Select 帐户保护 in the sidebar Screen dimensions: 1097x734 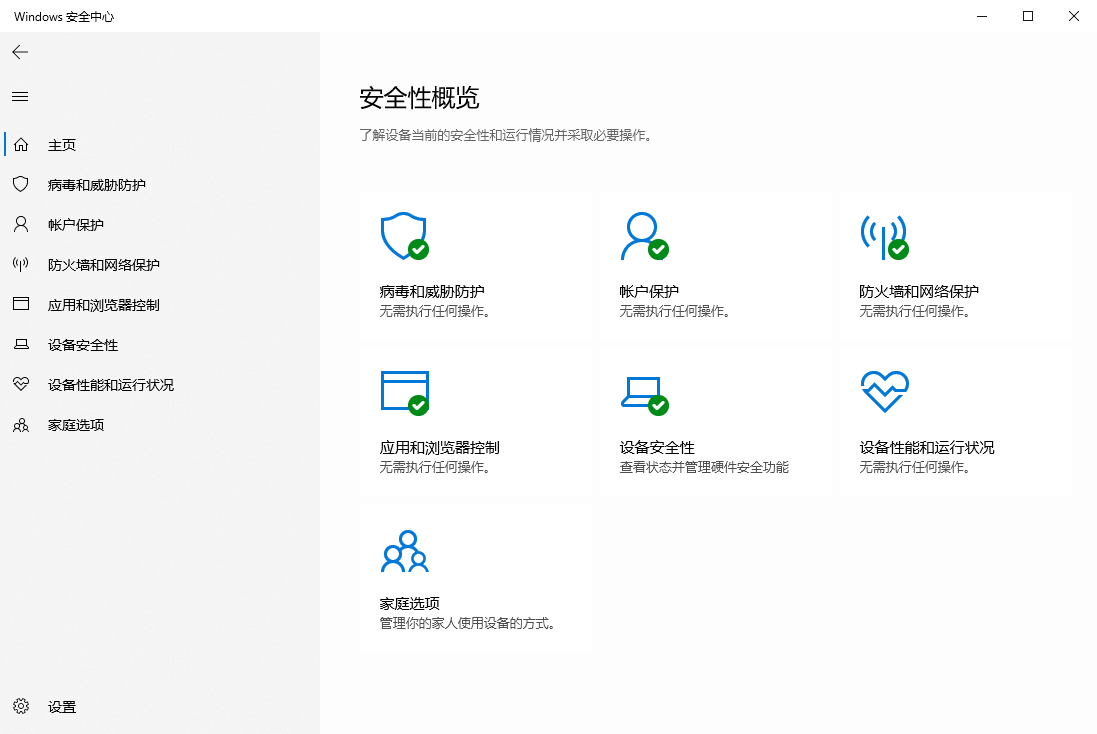[x=72, y=224]
